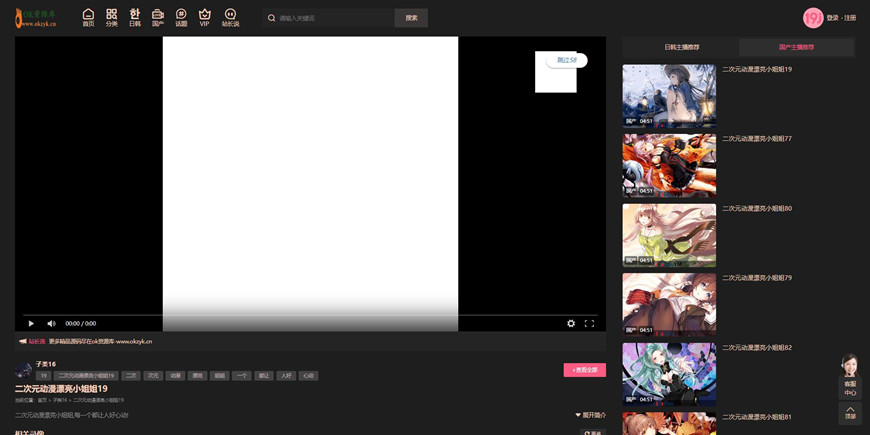The image size is (870, 435).
Task: Click inside the keyword search field
Action: coord(335,18)
